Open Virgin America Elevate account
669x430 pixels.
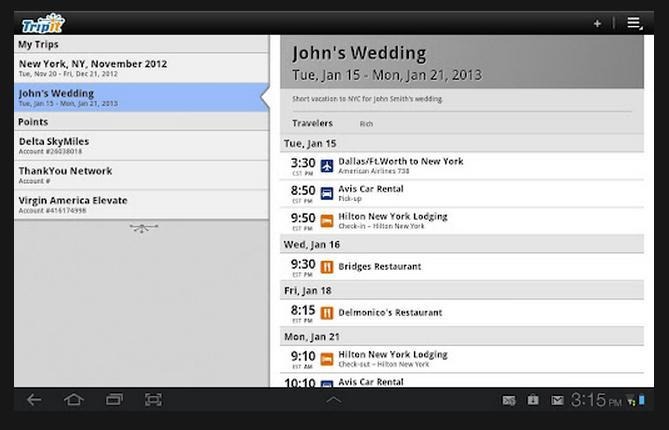[140, 204]
